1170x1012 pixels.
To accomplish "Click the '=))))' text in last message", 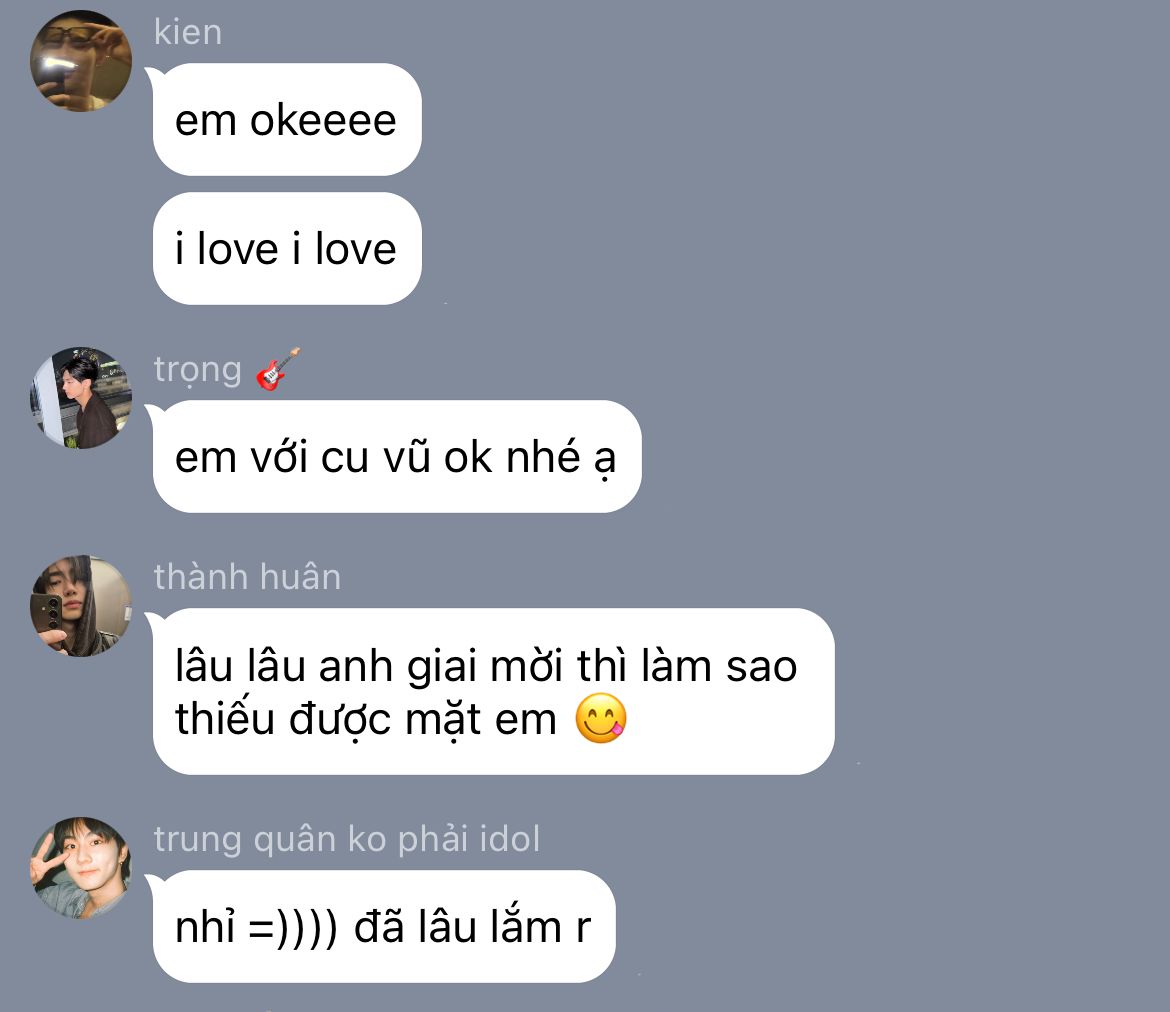I will (x=293, y=928).
